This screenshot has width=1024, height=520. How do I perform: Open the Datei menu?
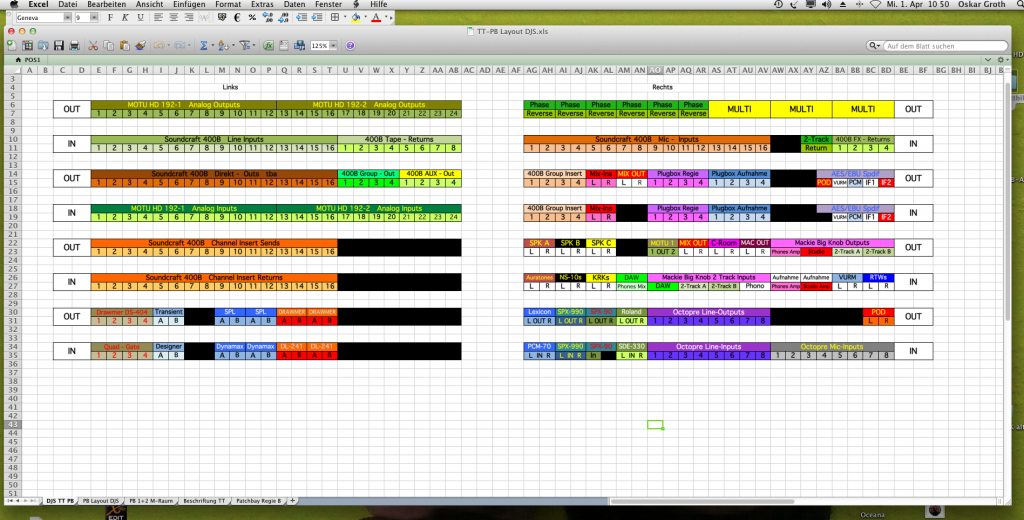click(x=67, y=4)
